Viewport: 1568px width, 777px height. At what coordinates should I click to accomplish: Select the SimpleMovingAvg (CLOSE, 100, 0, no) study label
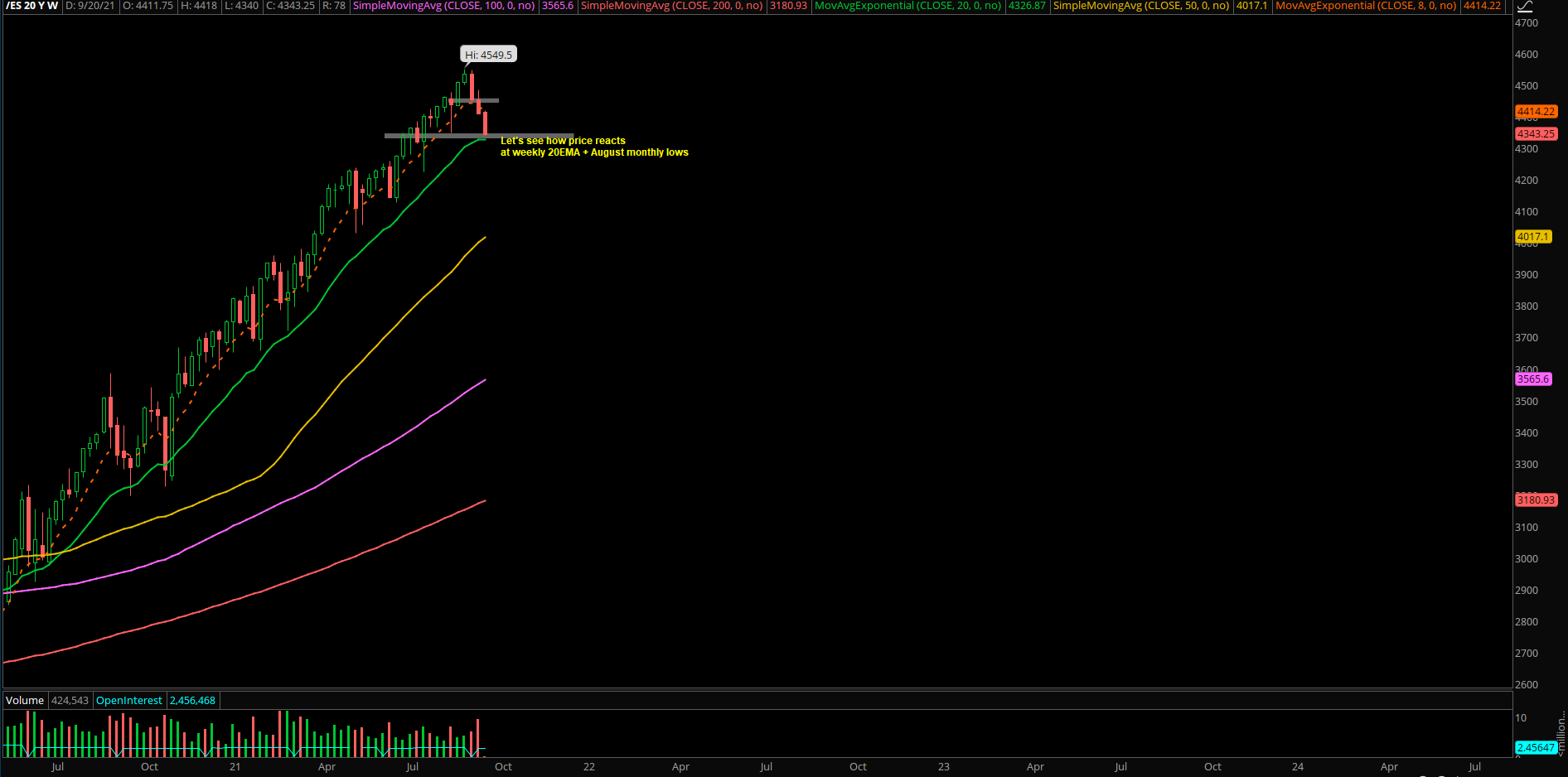pyautogui.click(x=443, y=6)
